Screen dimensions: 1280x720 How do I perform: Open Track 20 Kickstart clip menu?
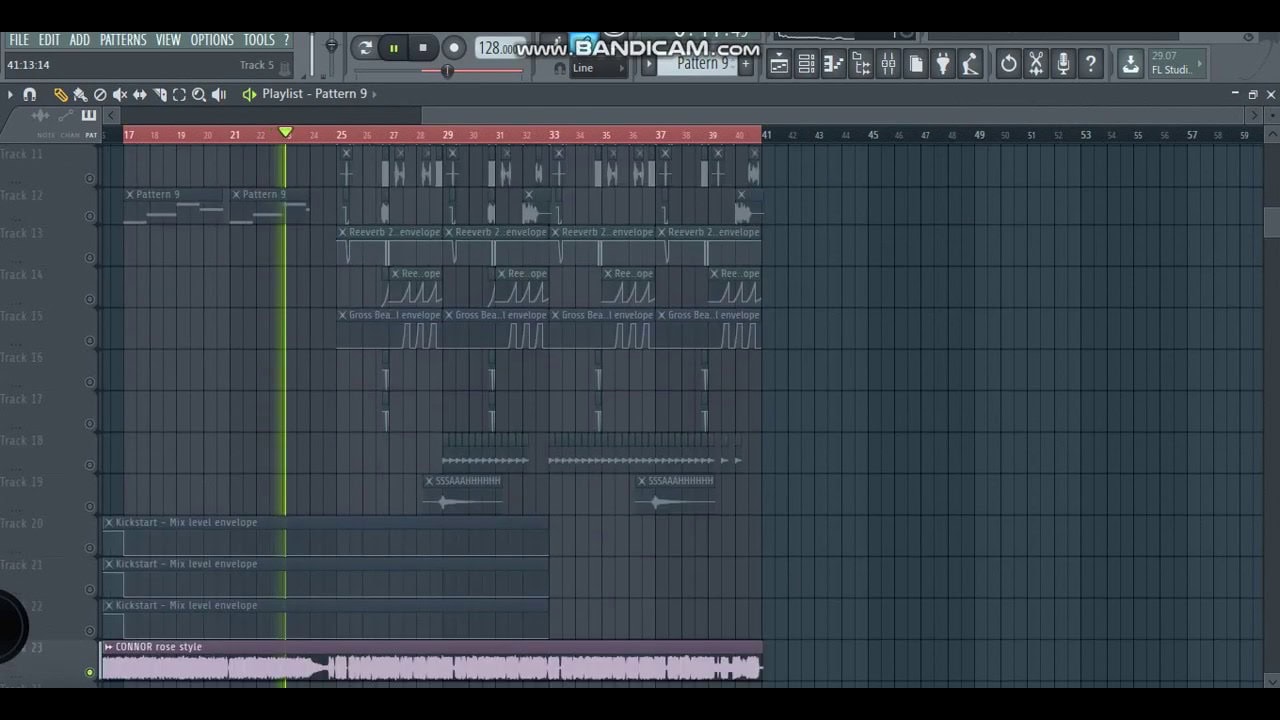point(109,523)
